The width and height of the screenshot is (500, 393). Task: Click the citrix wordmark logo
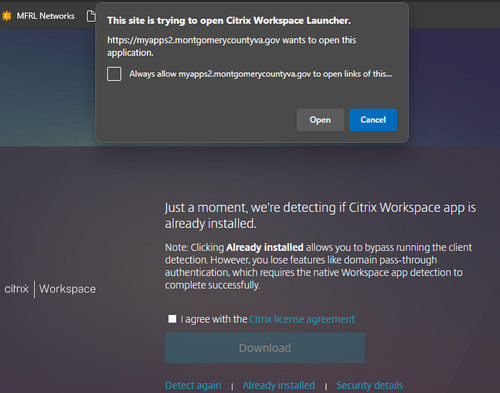pyautogui.click(x=17, y=289)
